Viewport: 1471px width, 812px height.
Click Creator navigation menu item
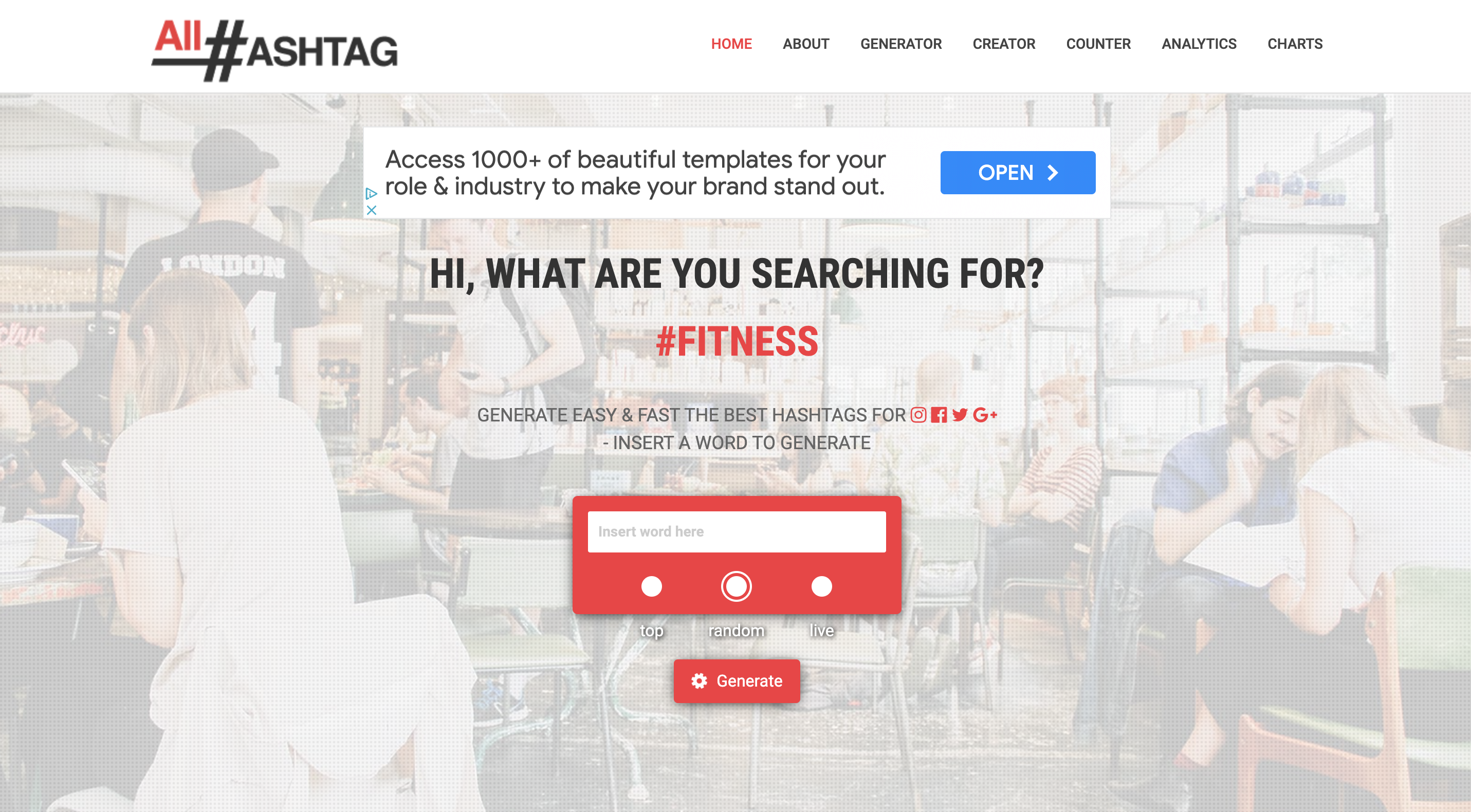pos(1004,44)
